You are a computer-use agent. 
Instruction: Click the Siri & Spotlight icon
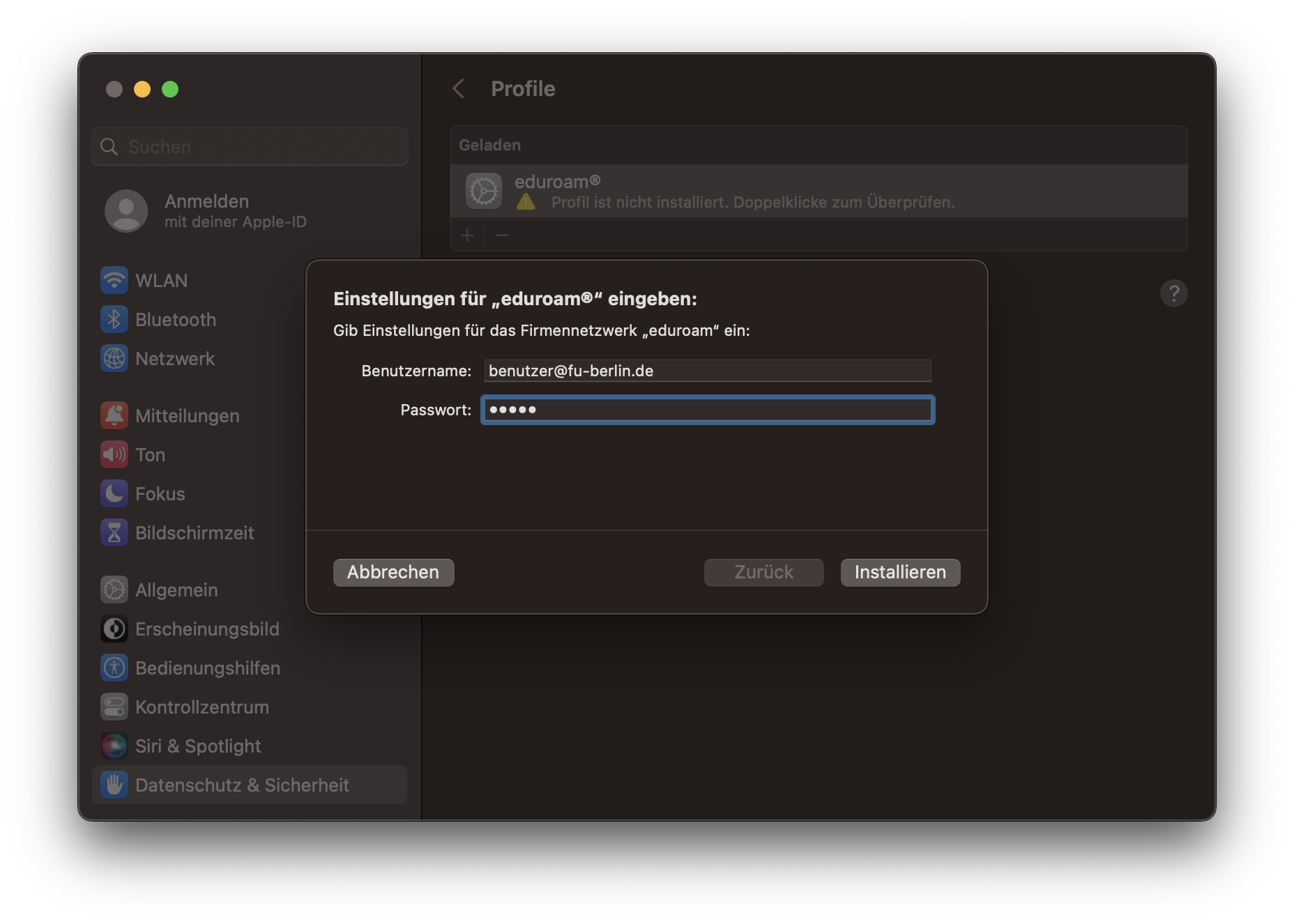(114, 746)
